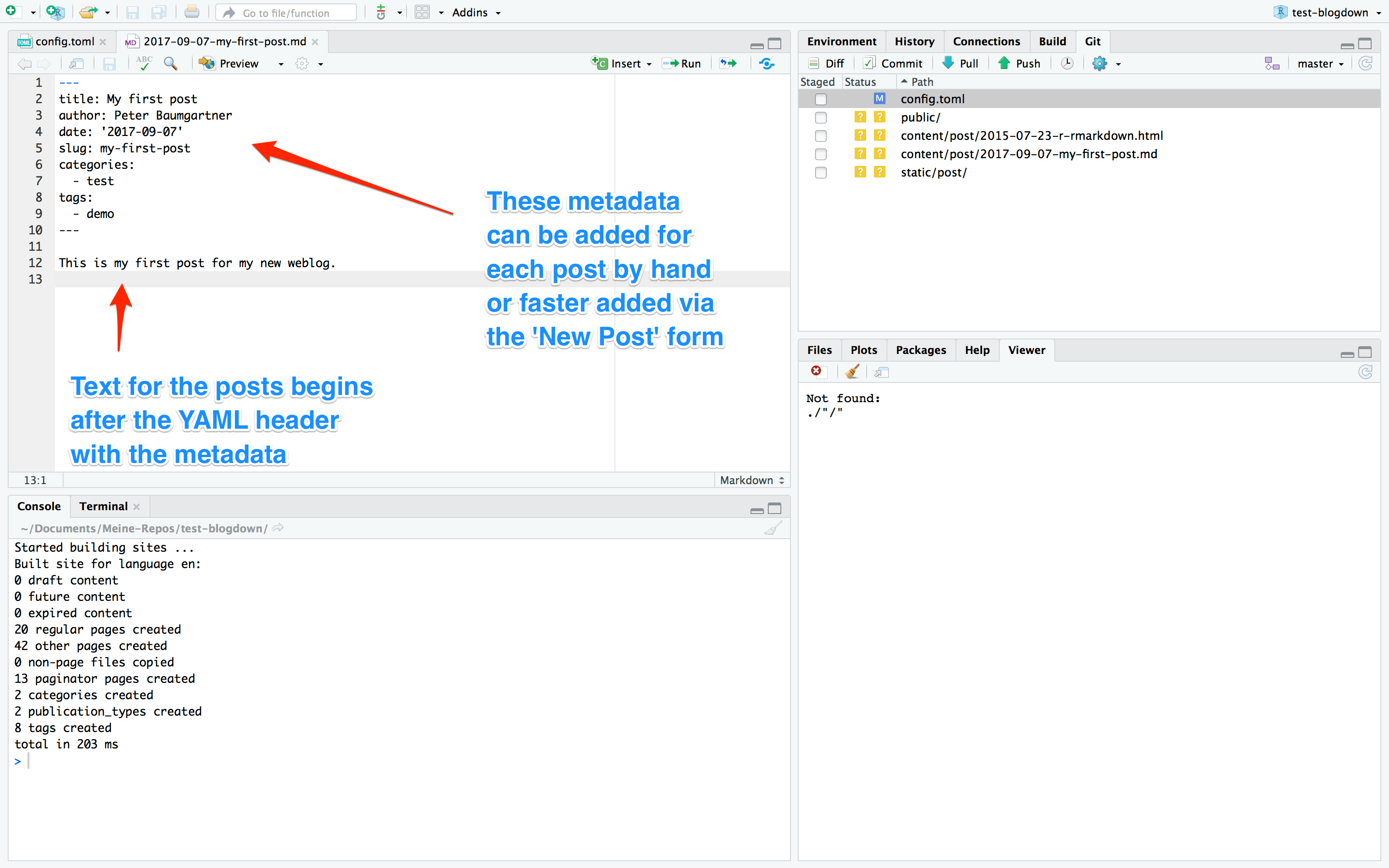This screenshot has height=868, width=1389.
Task: Click the Go to file/function field
Action: click(287, 13)
